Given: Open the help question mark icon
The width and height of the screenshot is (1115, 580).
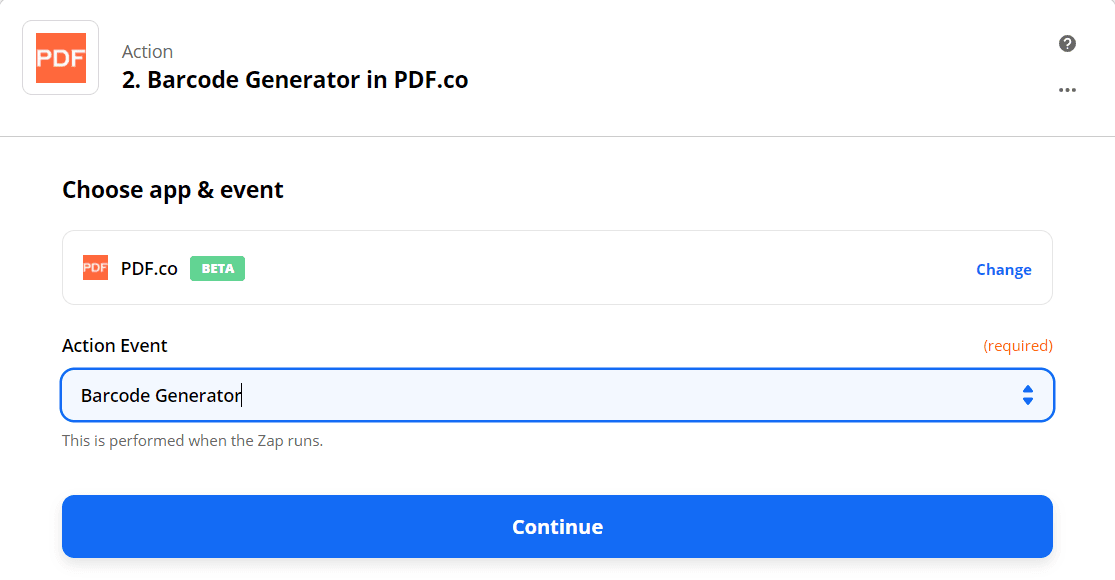Looking at the screenshot, I should tap(1067, 43).
